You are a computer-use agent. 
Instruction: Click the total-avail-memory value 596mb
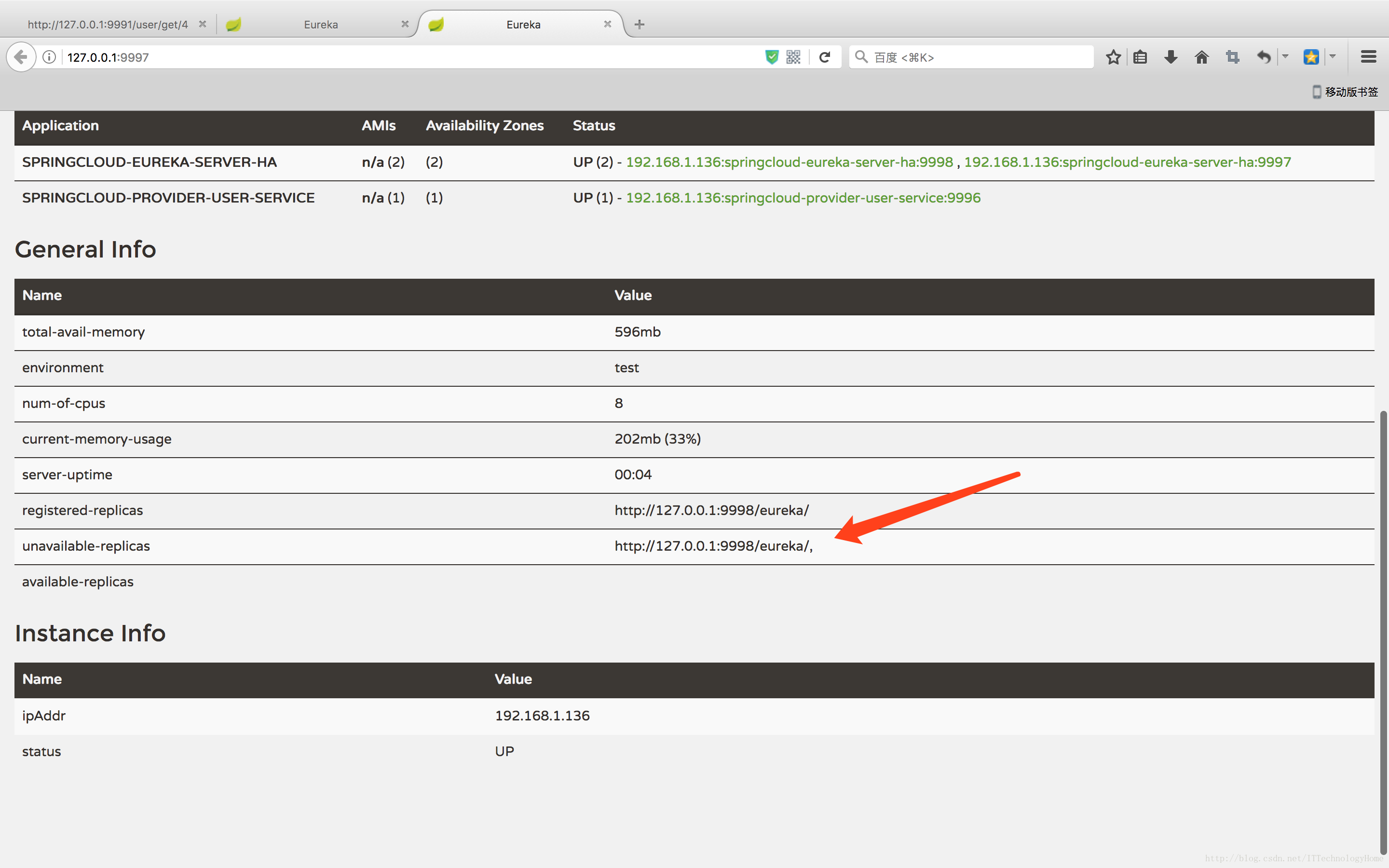click(x=637, y=332)
